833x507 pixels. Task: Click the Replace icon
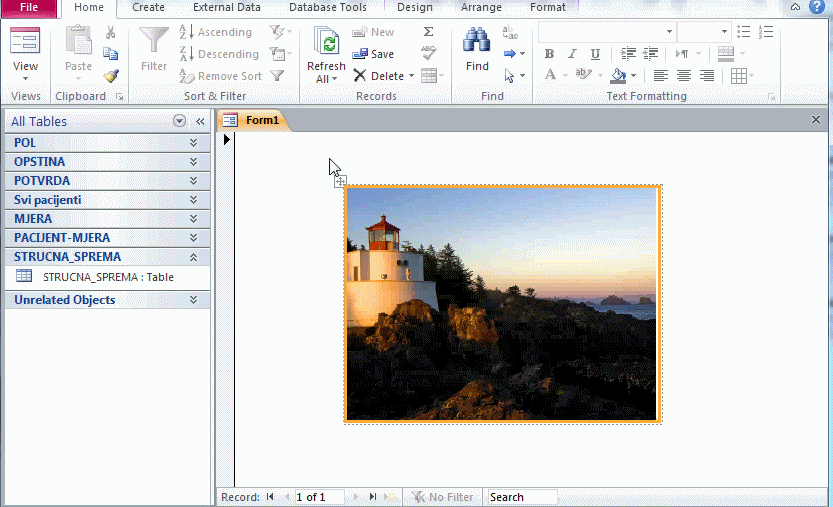pos(510,32)
